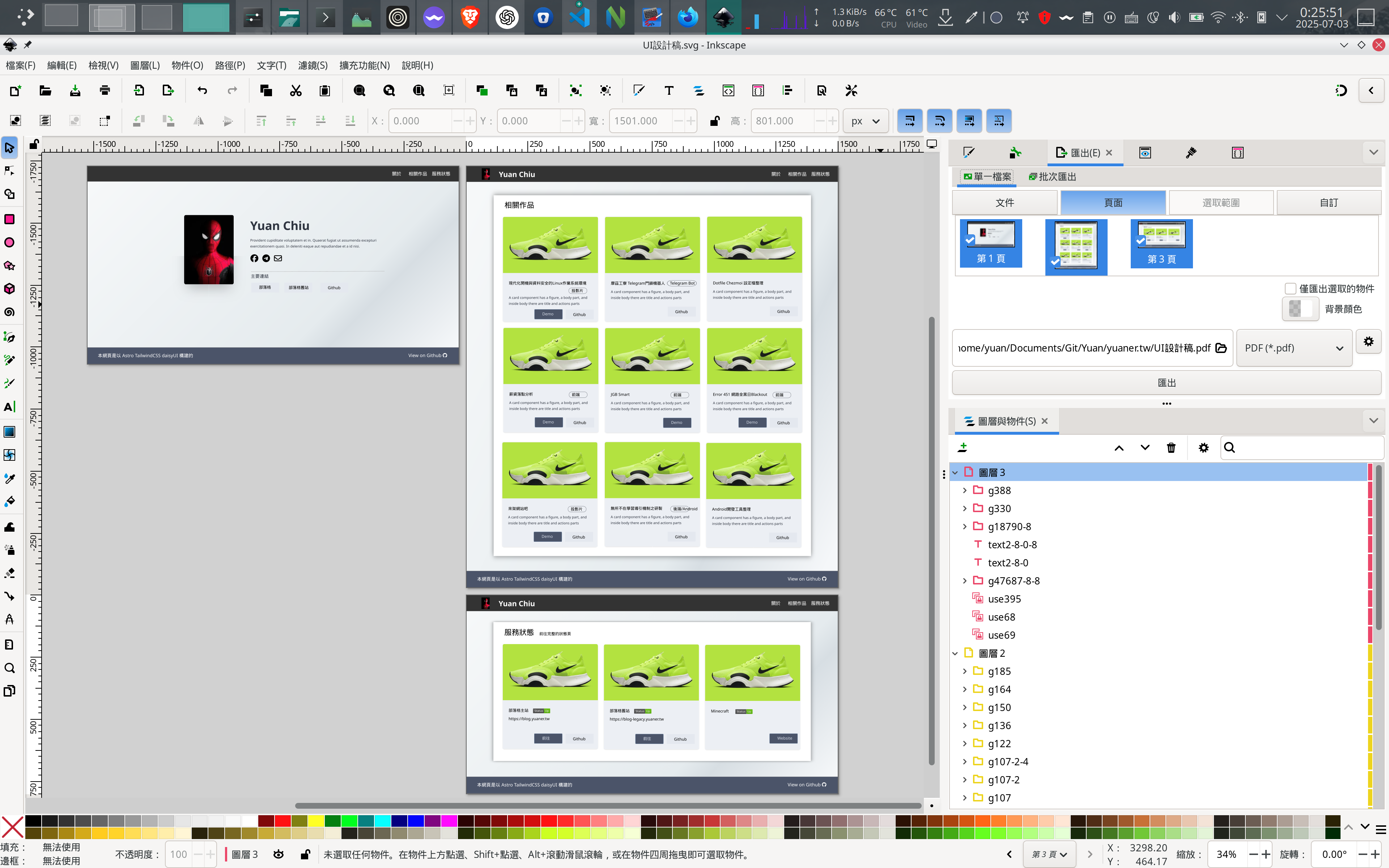Select the Selector arrow tool
Image resolution: width=1389 pixels, height=868 pixels.
click(10, 148)
